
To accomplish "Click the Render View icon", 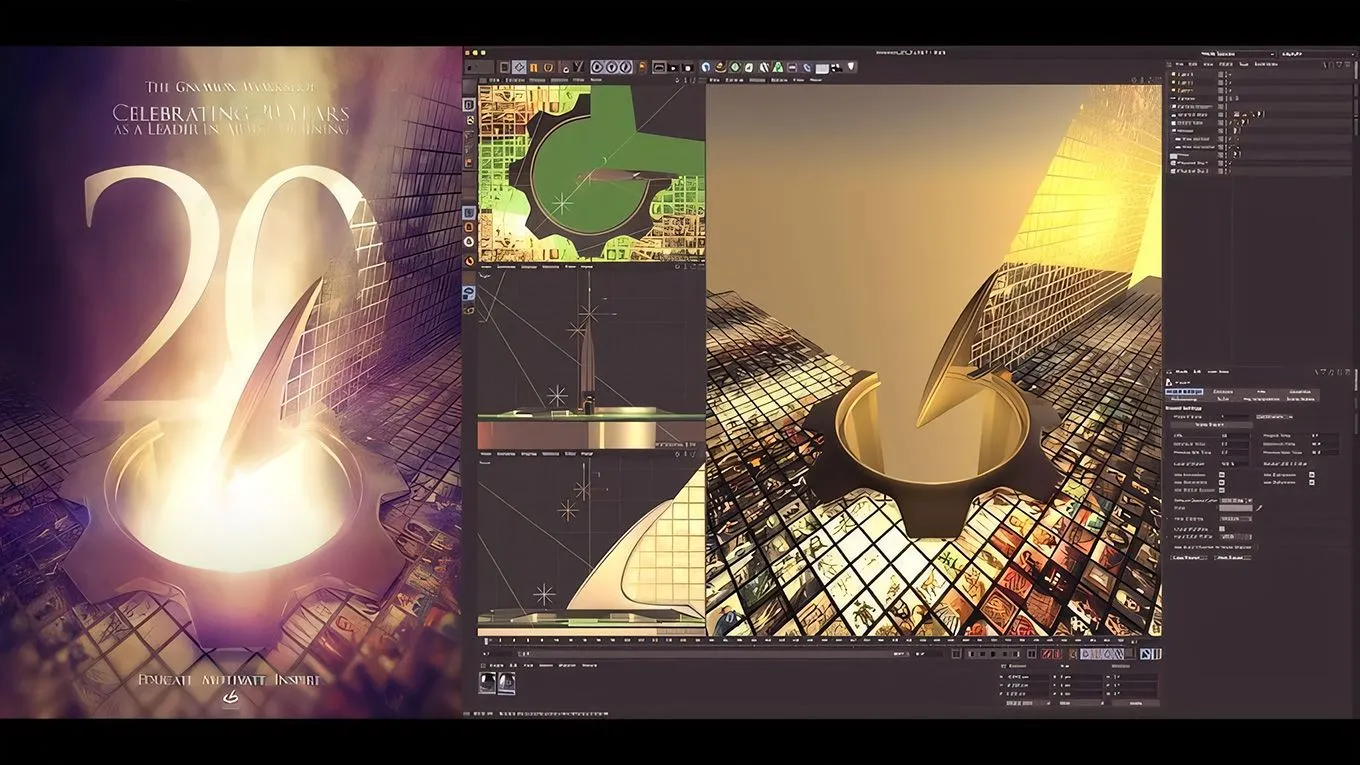I will coord(657,67).
